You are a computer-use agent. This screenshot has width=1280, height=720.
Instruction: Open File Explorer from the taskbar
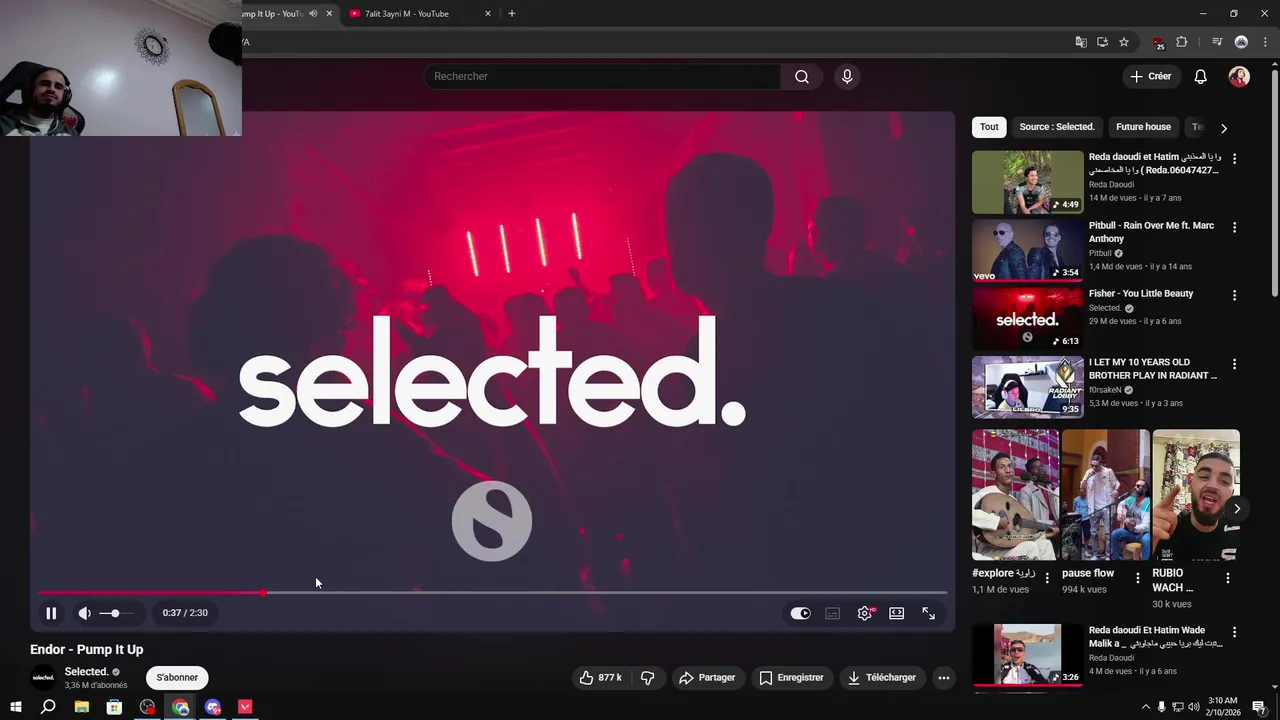pos(81,707)
